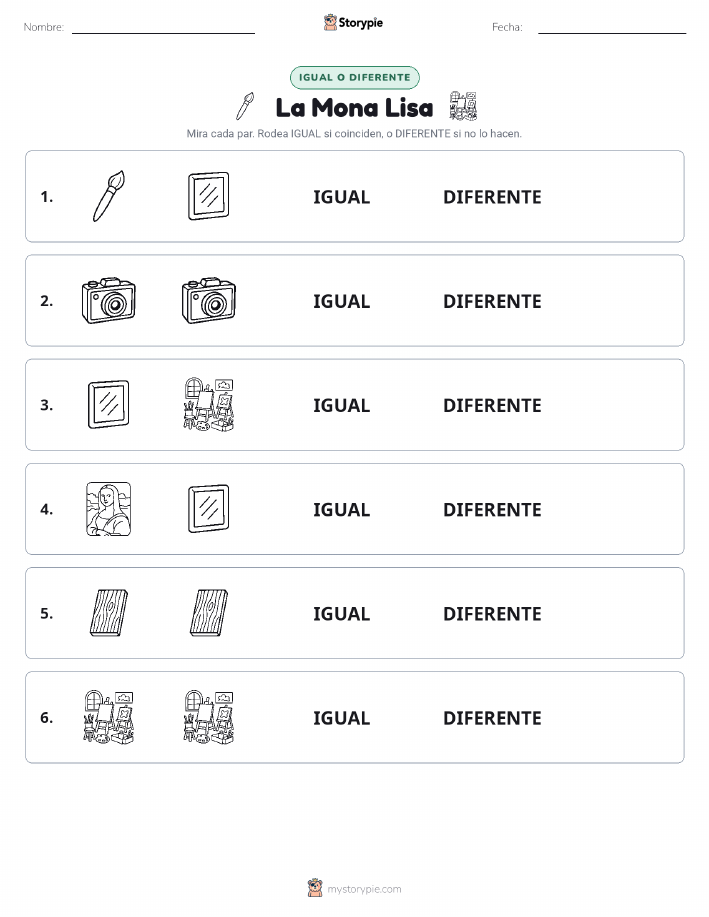Viewport: 709px width, 917px height.
Task: Click the art studio icon in row 3
Action: pyautogui.click(x=209, y=405)
